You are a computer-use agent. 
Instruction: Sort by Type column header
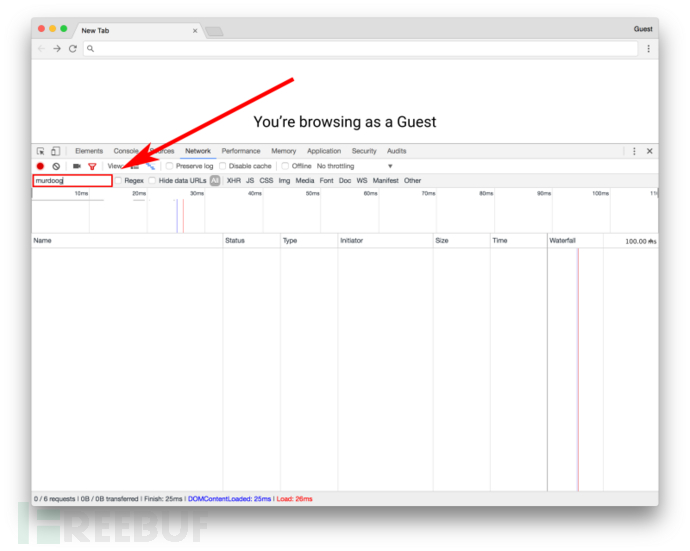pos(309,241)
